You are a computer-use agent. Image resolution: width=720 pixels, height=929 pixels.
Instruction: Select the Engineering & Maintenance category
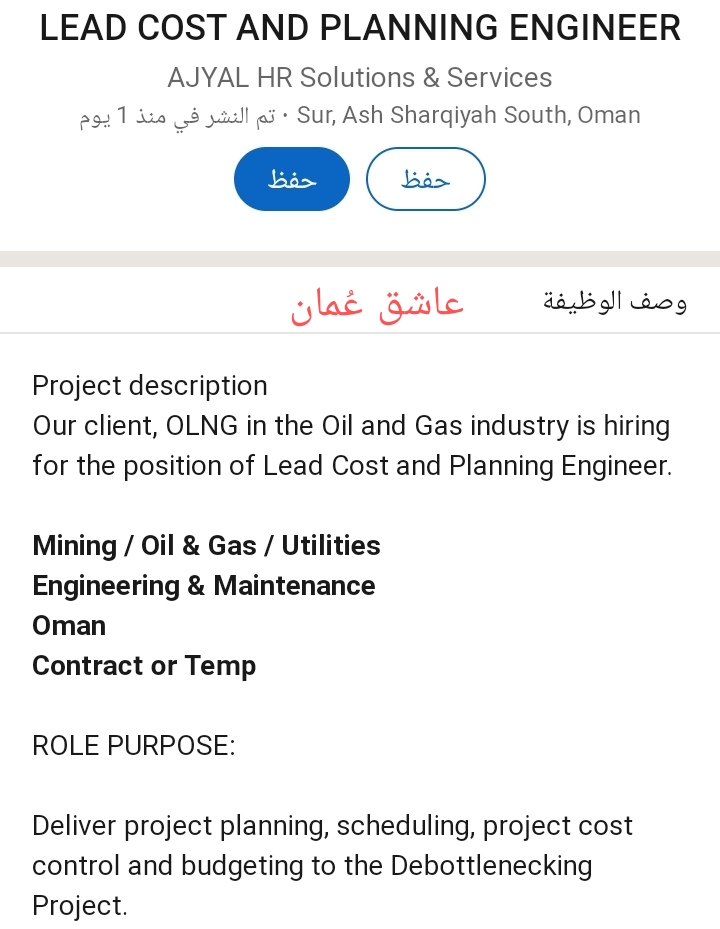click(x=204, y=586)
